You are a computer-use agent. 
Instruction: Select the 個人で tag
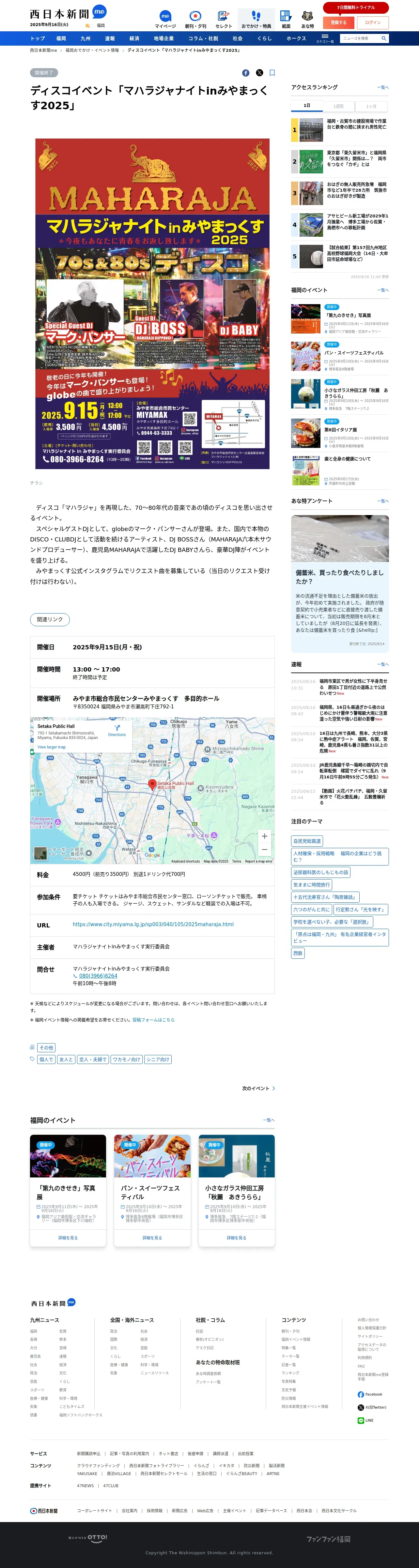click(x=46, y=1059)
